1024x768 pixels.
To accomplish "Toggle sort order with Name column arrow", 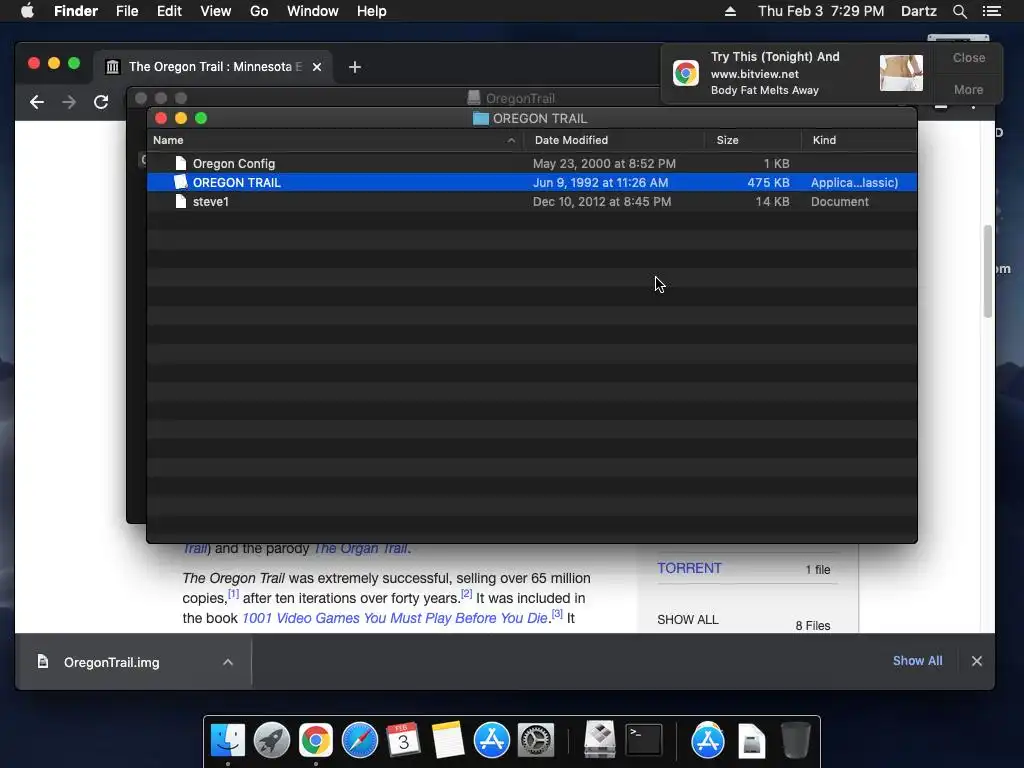I will coord(511,140).
